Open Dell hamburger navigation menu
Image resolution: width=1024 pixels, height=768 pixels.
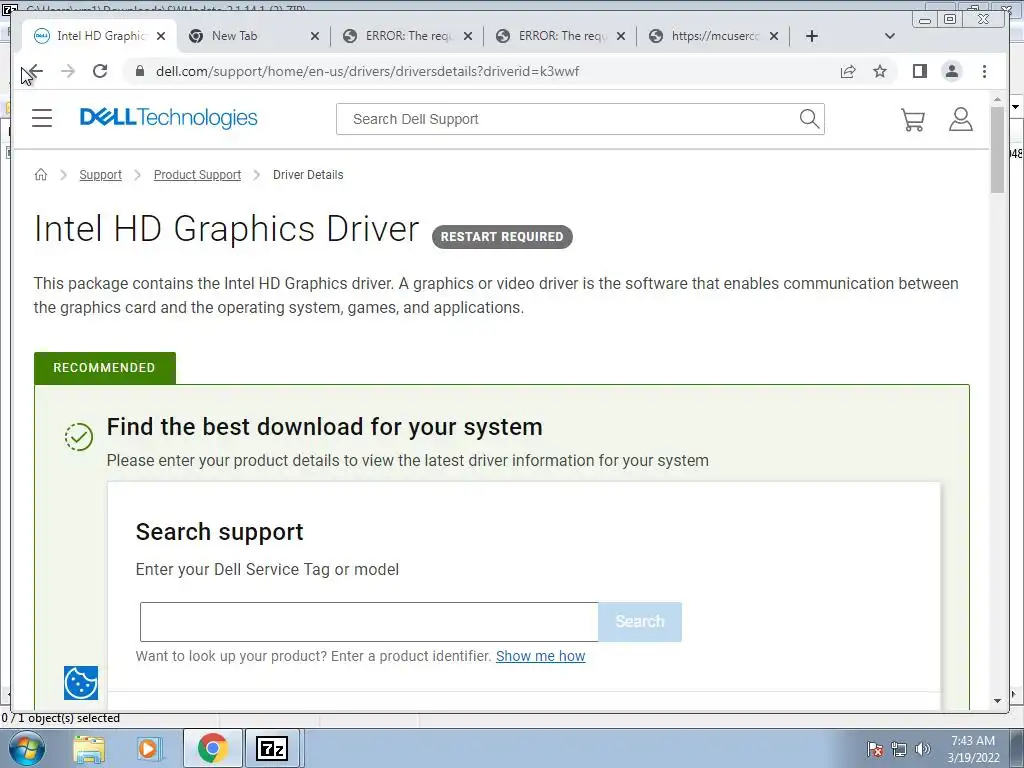click(42, 118)
